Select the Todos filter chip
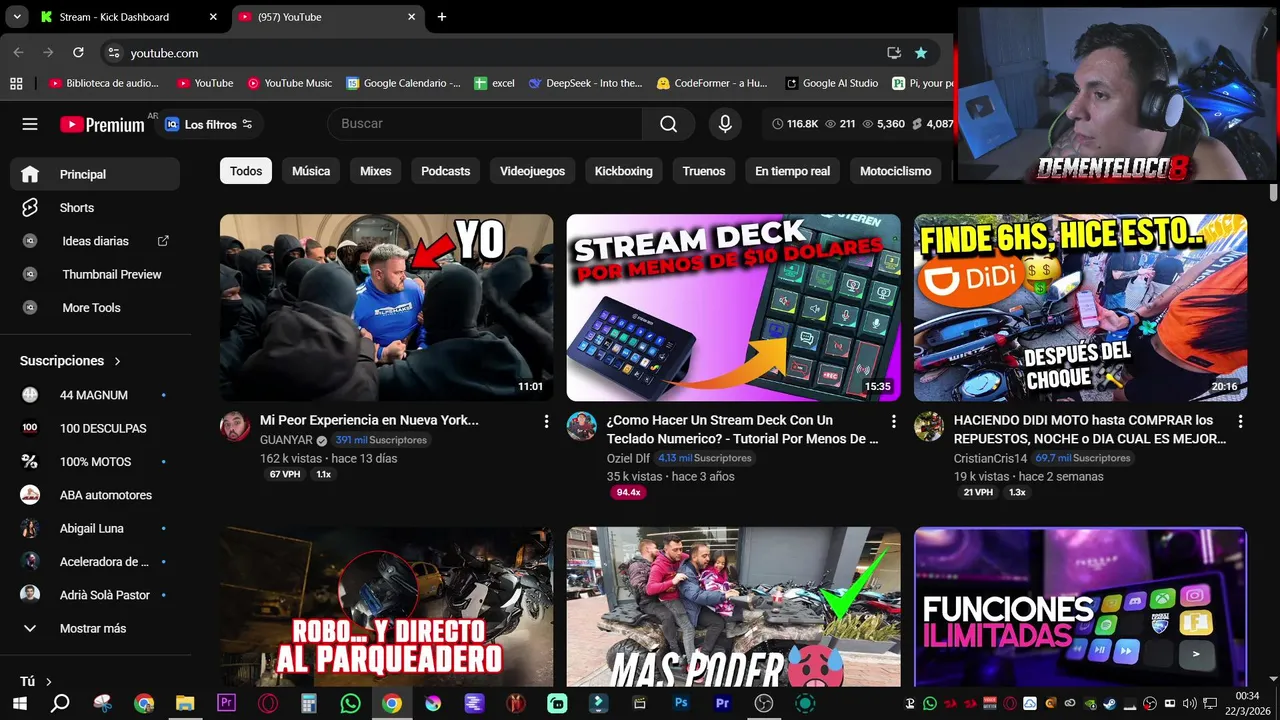The image size is (1280, 720). click(x=246, y=171)
